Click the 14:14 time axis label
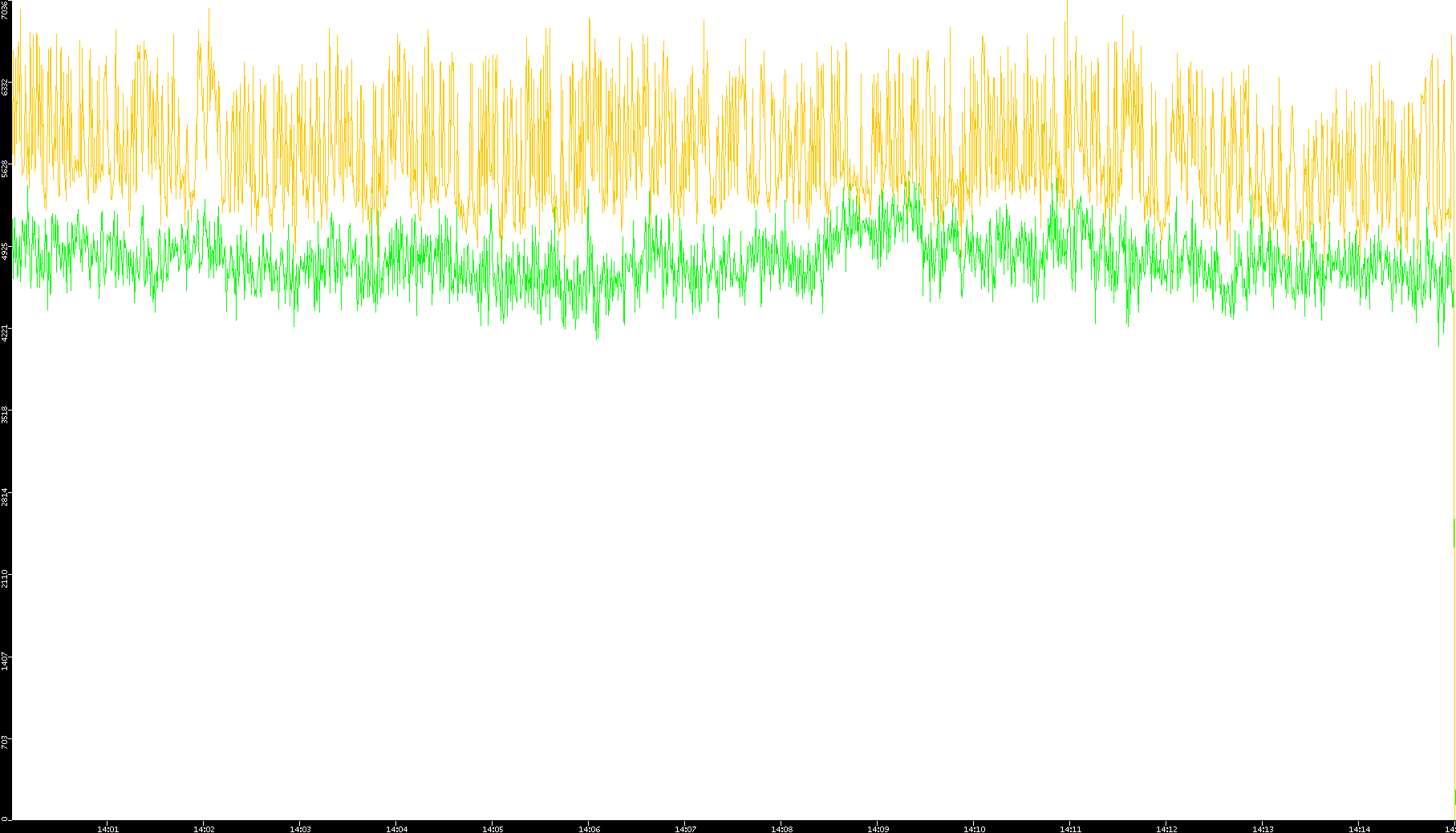 1359,828
